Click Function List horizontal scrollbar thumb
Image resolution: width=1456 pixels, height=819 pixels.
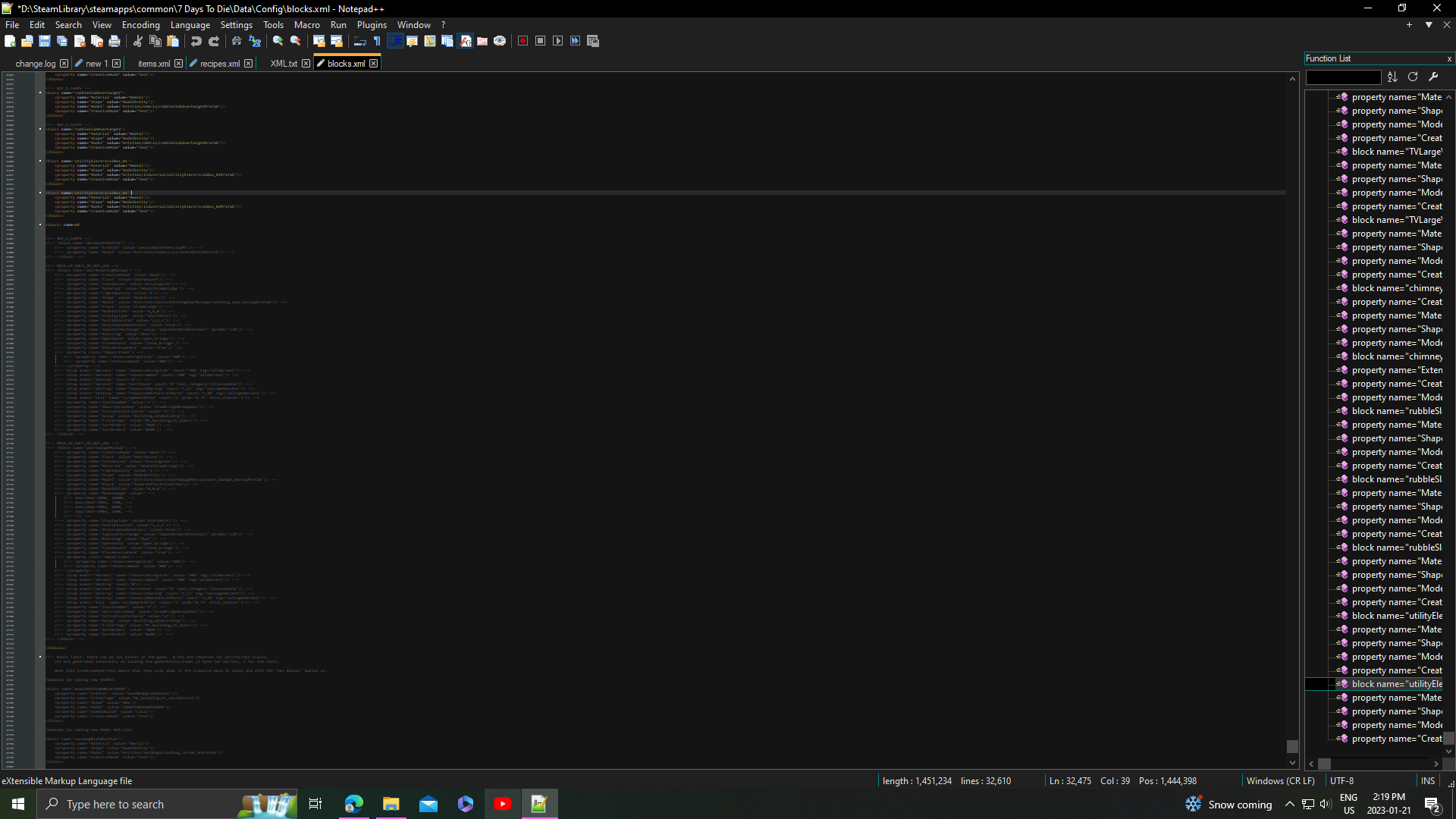point(1324,764)
